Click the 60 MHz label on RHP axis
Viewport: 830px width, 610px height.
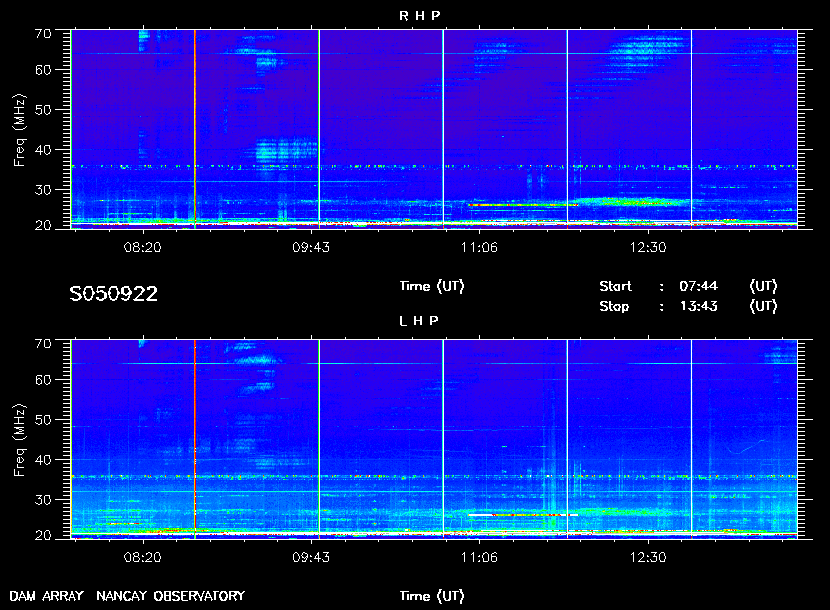point(43,70)
